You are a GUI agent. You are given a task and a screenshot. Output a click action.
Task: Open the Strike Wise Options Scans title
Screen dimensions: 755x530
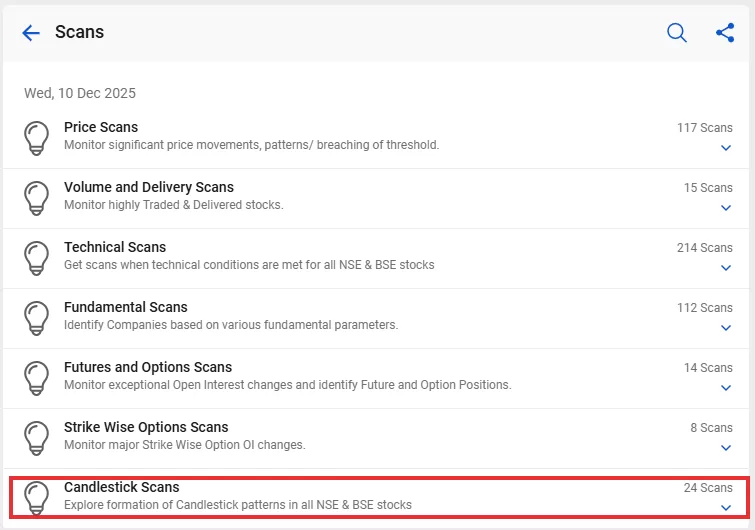click(146, 427)
